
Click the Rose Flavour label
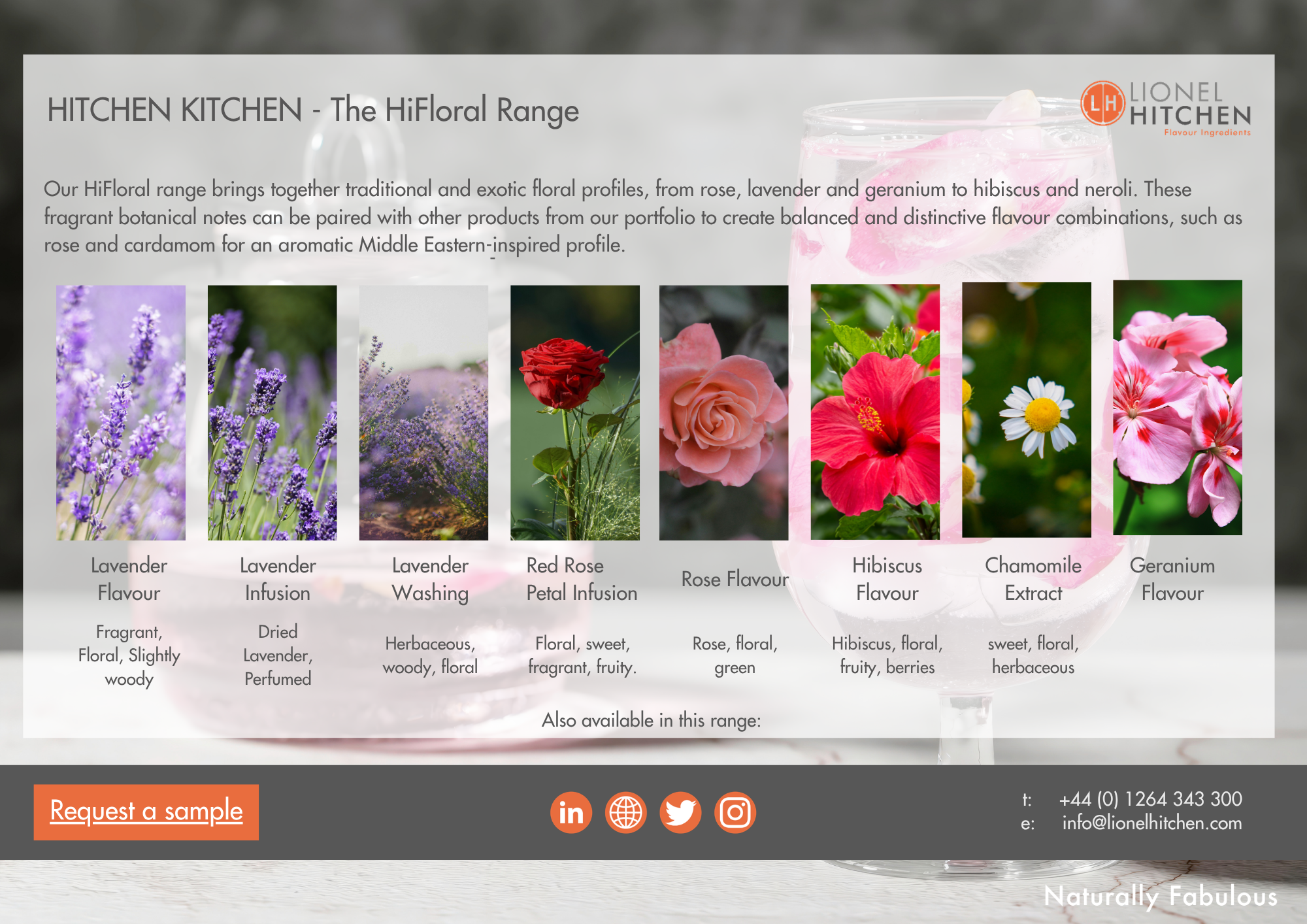pos(735,579)
